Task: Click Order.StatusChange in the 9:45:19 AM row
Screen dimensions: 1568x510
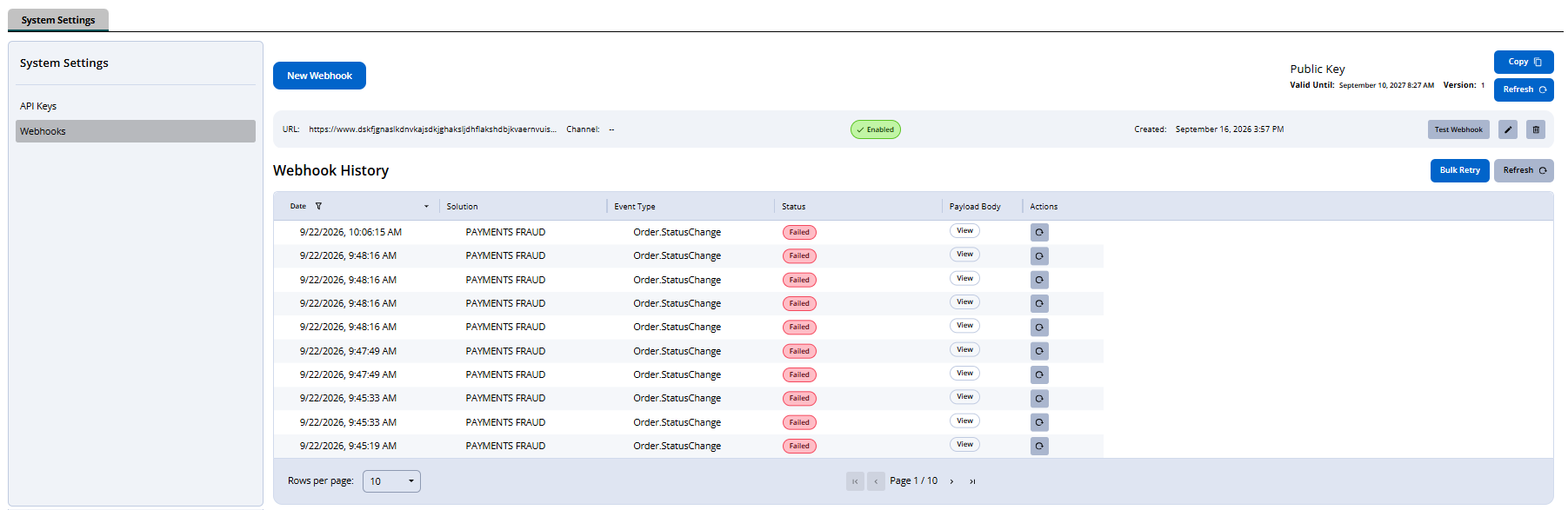Action: tap(677, 446)
